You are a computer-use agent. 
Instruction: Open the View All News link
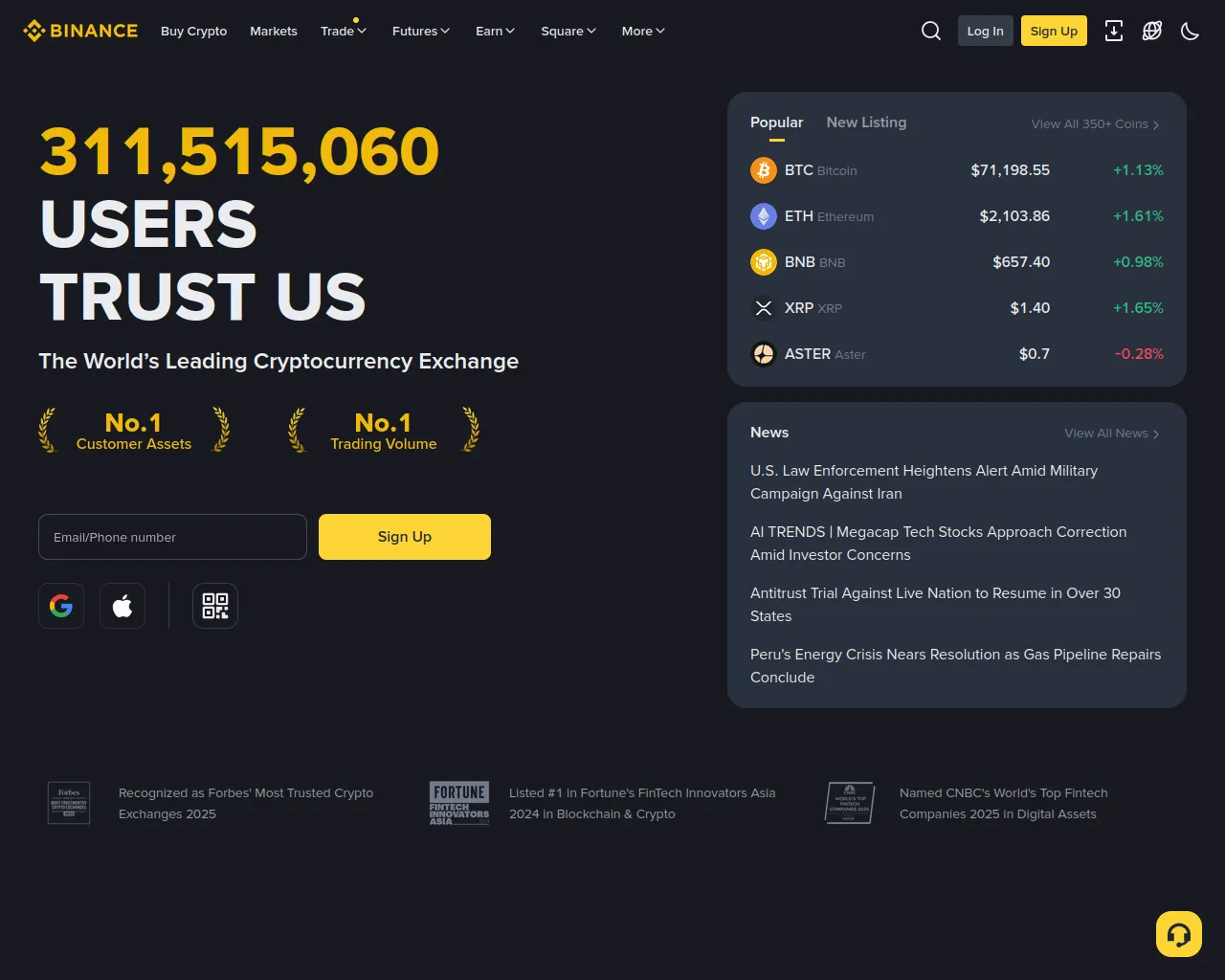click(x=1112, y=434)
